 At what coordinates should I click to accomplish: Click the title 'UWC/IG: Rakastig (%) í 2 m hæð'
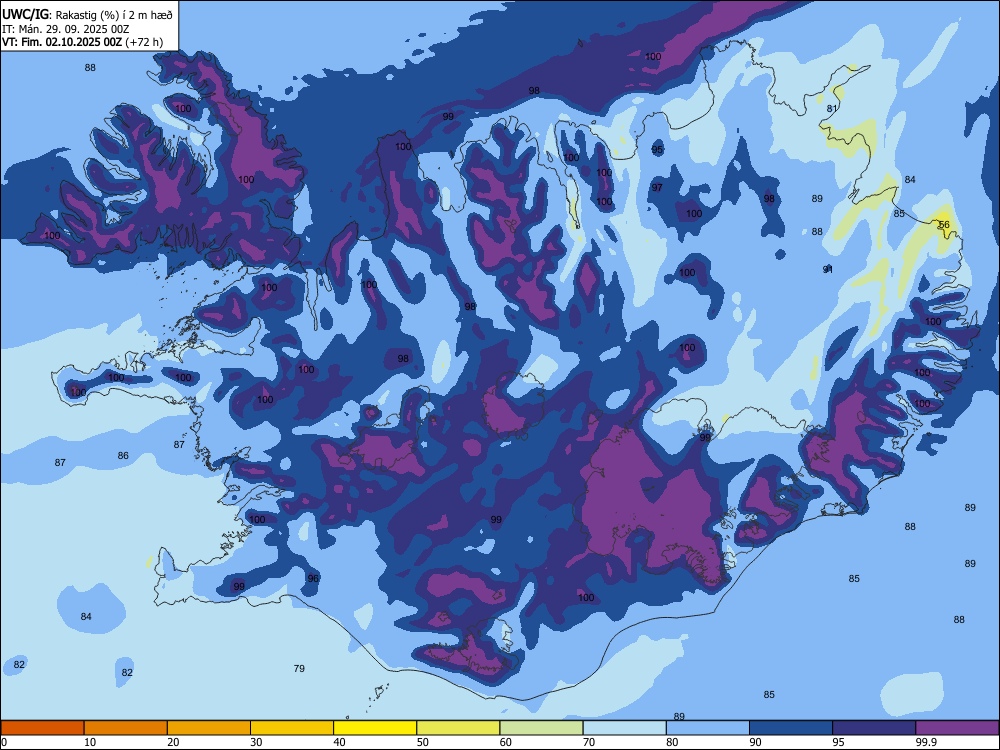87,15
